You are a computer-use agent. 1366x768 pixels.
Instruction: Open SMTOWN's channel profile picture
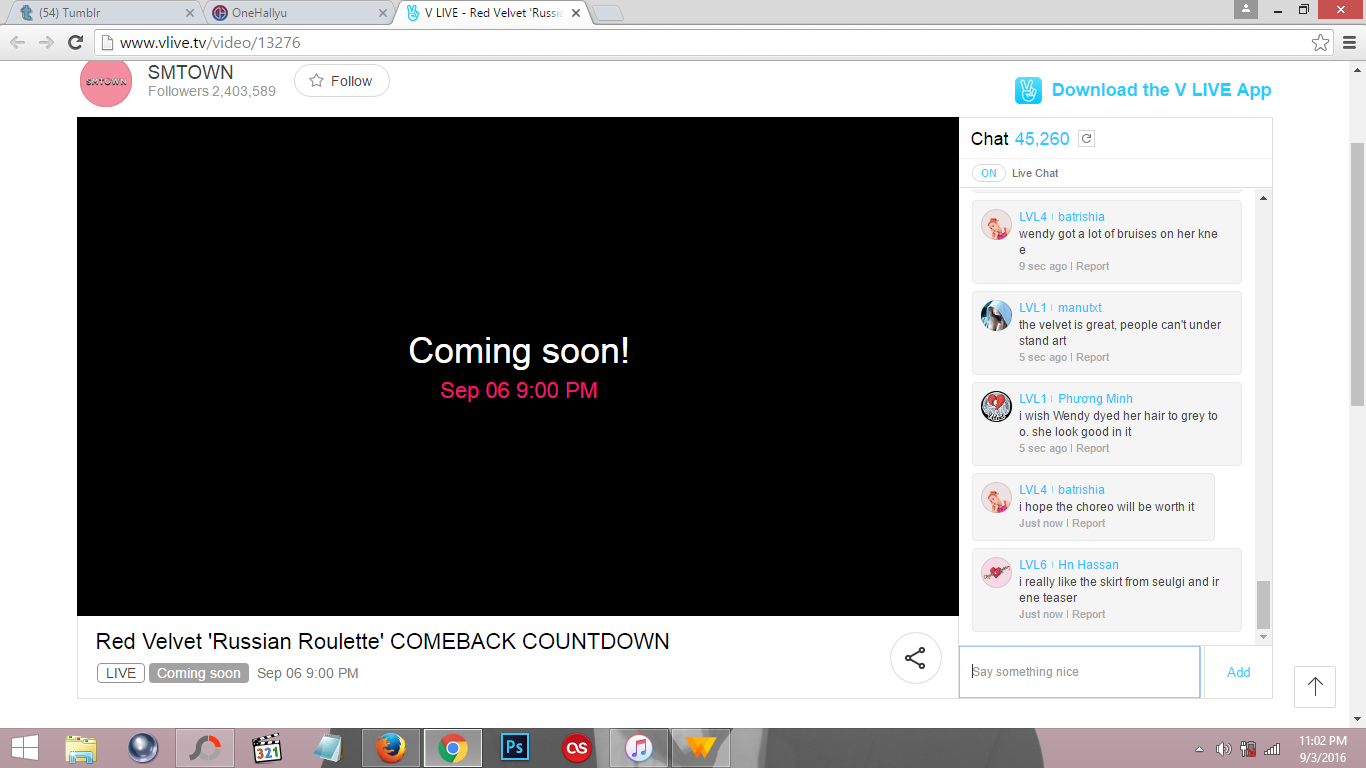tap(105, 81)
